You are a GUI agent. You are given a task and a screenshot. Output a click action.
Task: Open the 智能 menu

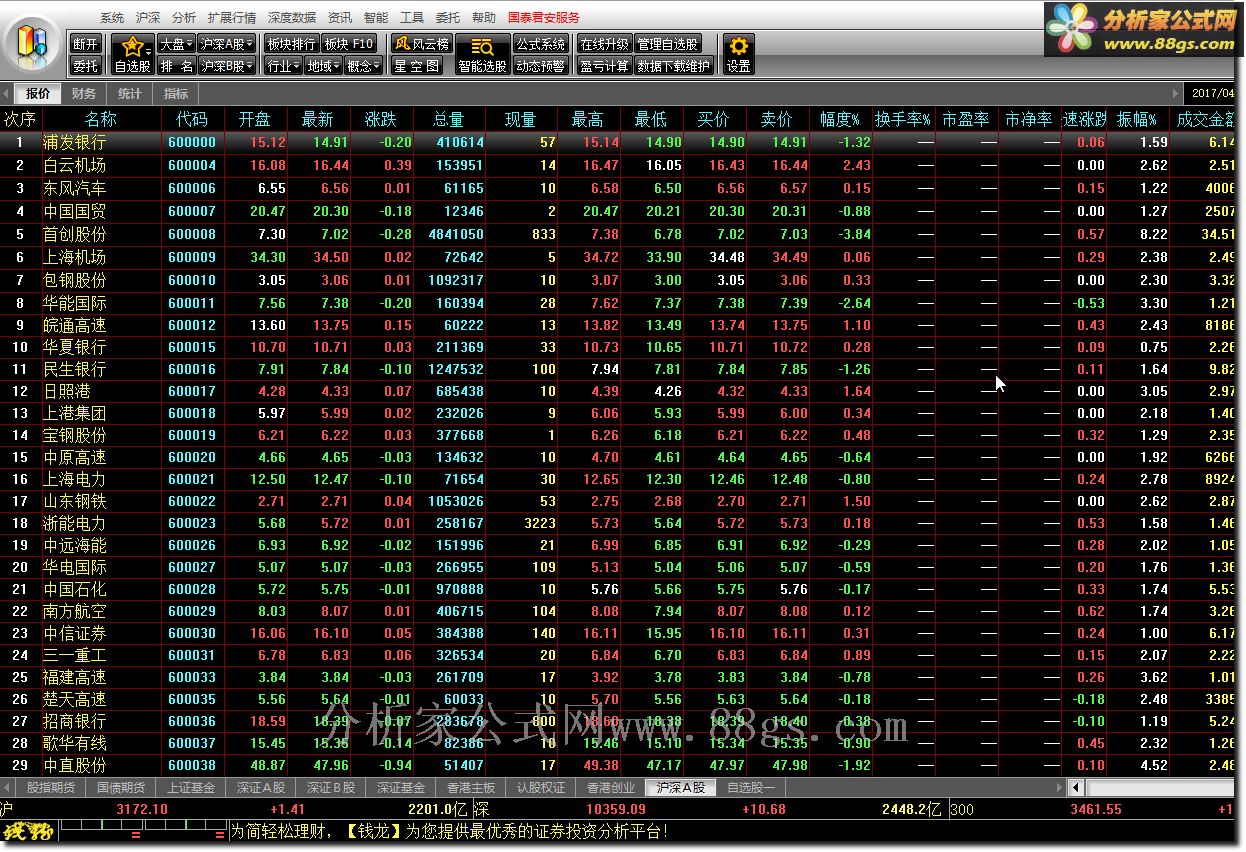(x=376, y=18)
